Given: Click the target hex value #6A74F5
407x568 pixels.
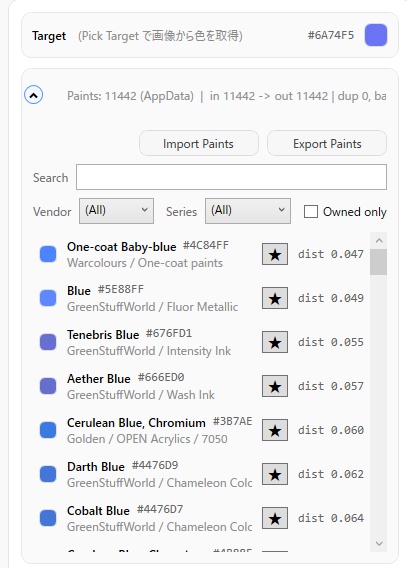Looking at the screenshot, I should click(331, 35).
